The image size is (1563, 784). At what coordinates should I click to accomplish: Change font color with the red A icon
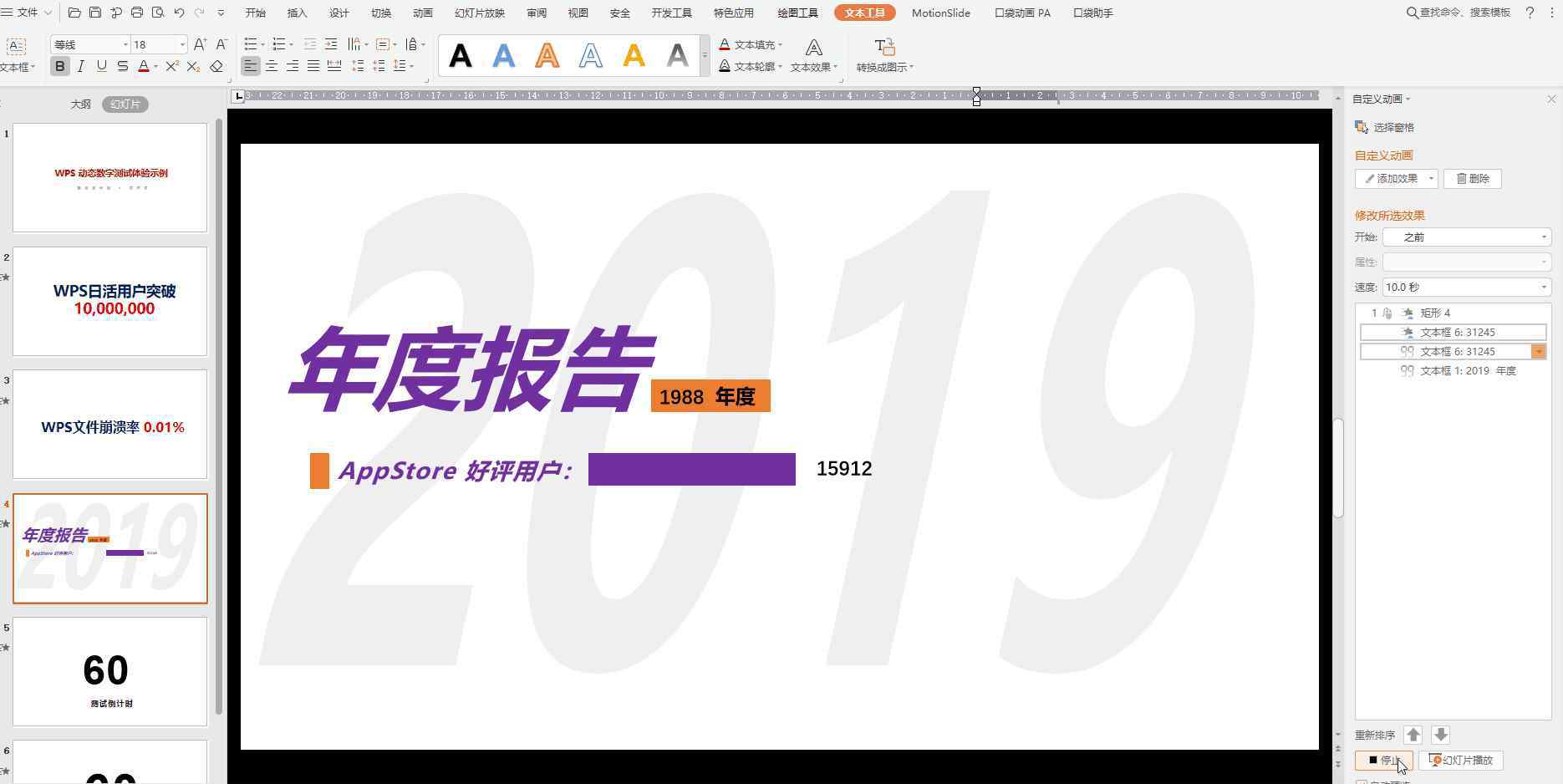tap(143, 66)
